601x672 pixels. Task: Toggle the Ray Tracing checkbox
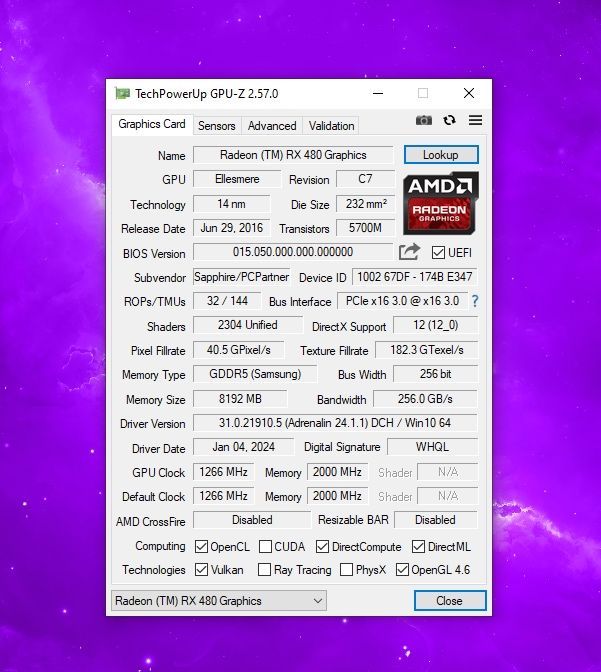[x=264, y=570]
